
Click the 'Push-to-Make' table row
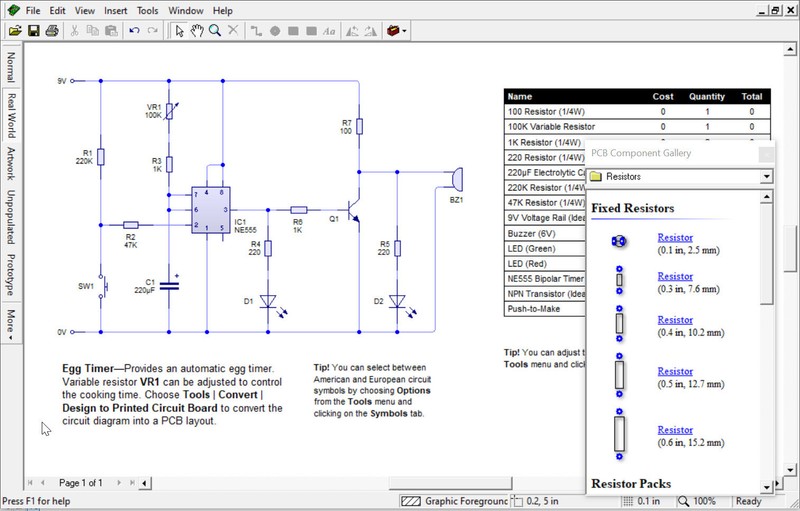[545, 309]
